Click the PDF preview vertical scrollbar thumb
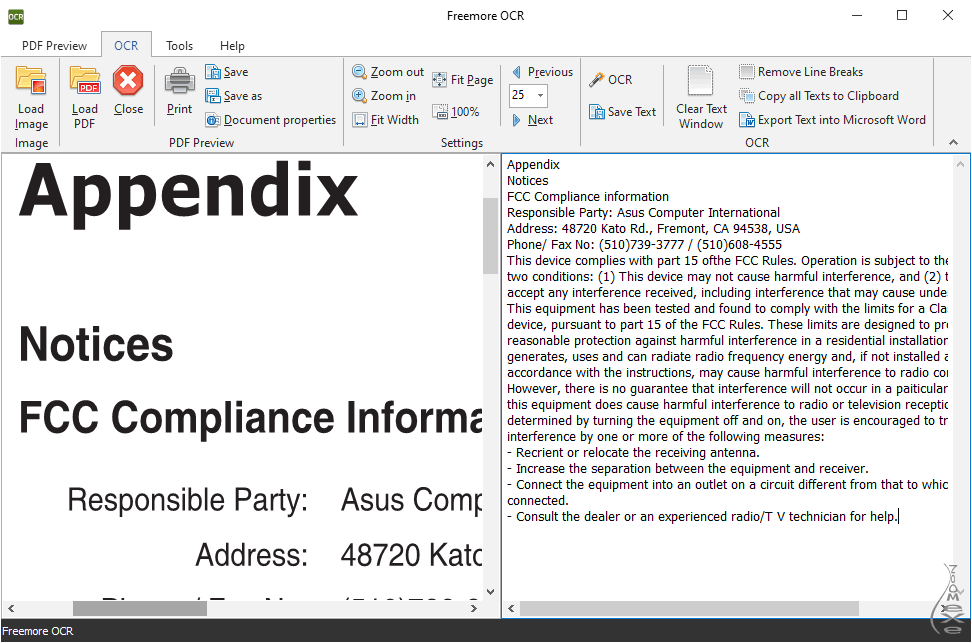Screen dimensions: 972x643 click(490, 236)
